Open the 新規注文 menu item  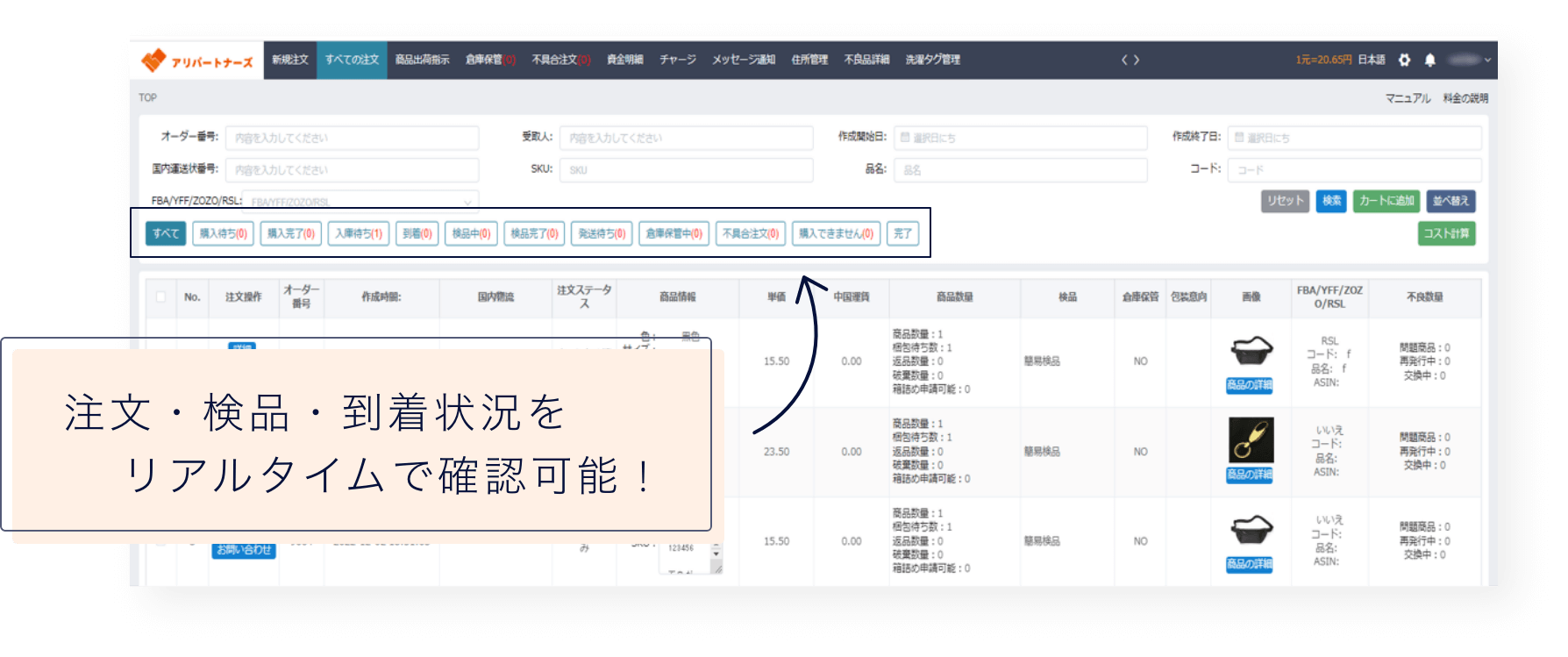tap(290, 60)
